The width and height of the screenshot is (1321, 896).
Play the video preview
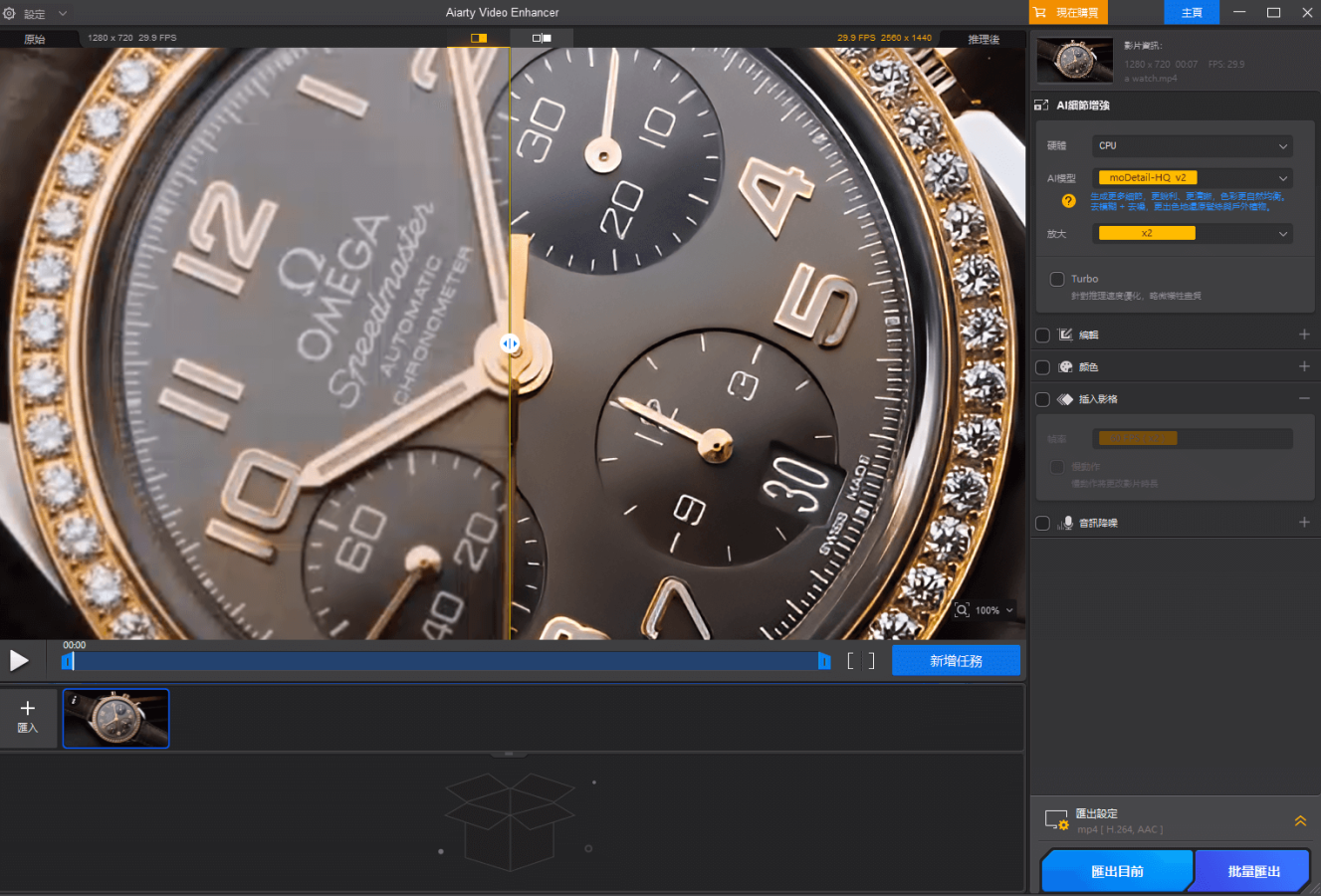pos(19,660)
